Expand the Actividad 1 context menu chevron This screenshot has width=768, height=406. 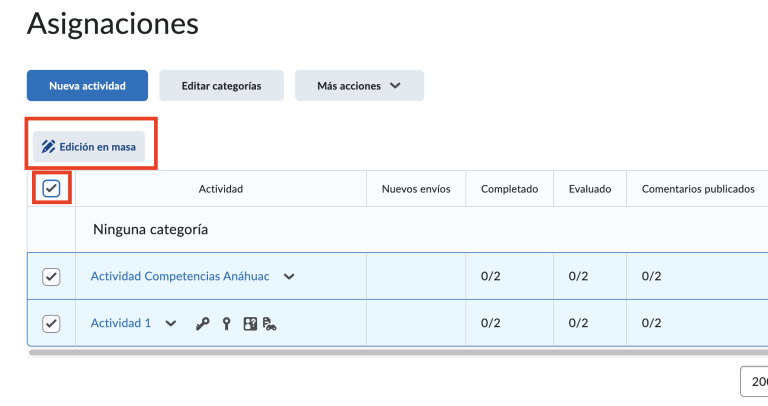pyautogui.click(x=171, y=324)
